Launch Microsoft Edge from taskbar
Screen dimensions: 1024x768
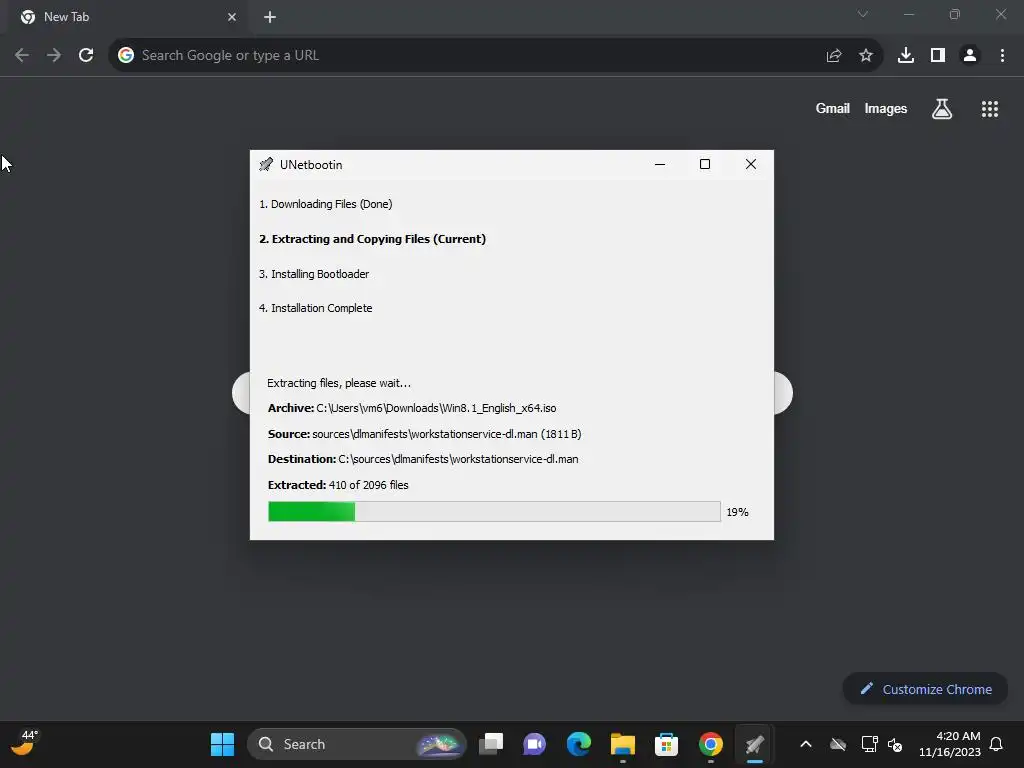(x=579, y=744)
